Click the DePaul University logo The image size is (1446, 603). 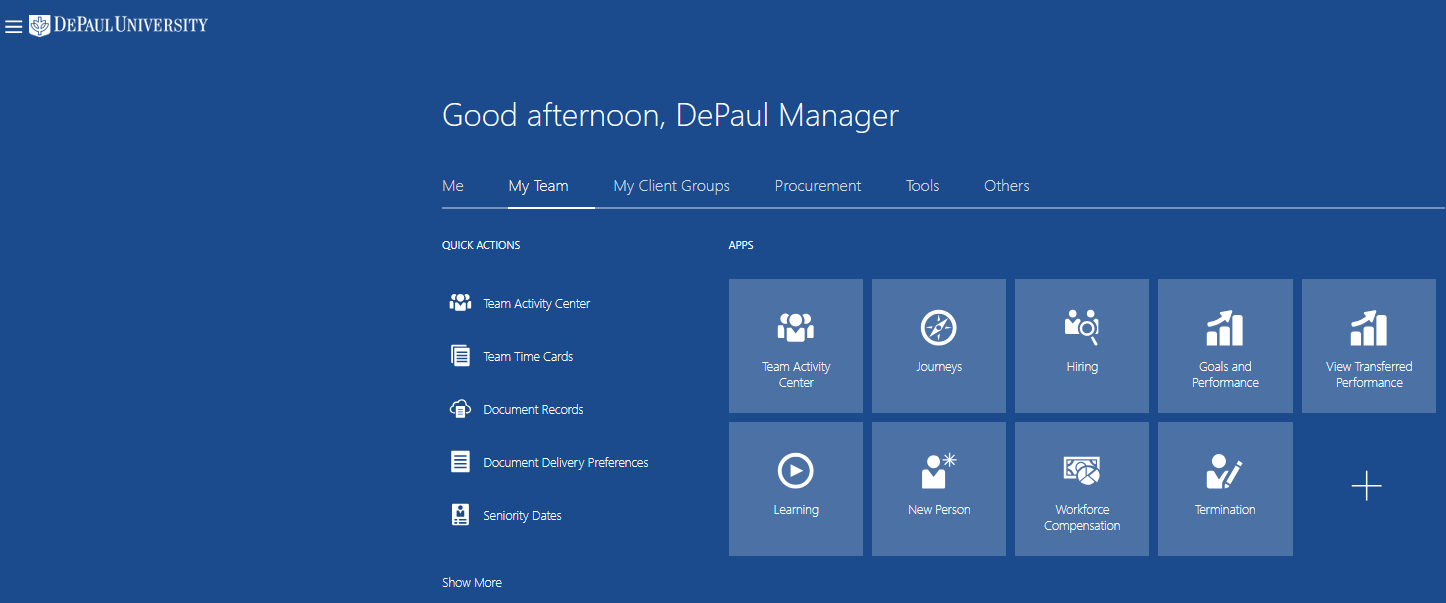coord(119,25)
